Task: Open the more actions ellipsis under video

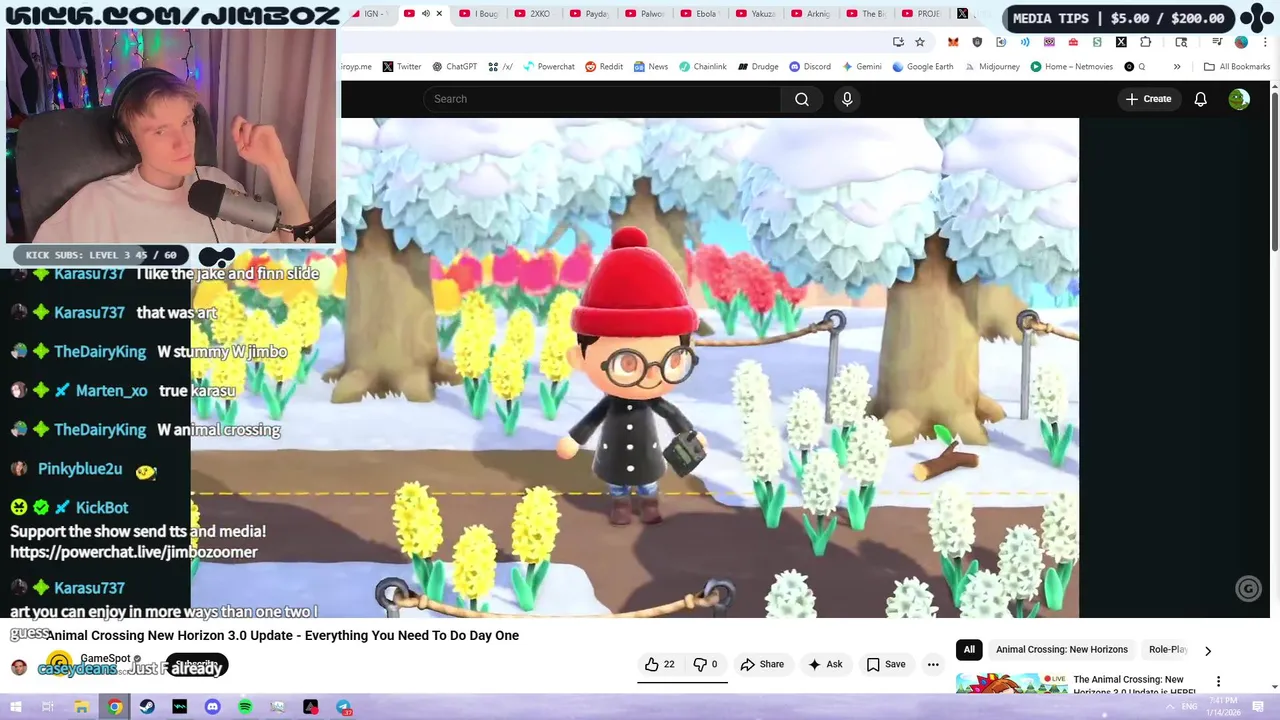Action: click(x=933, y=664)
